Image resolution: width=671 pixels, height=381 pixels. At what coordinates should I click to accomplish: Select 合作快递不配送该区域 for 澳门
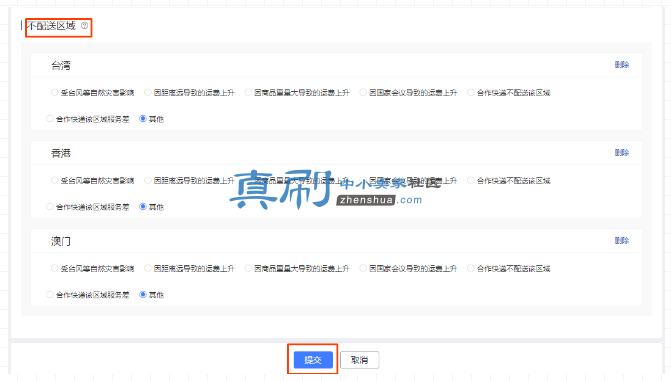click(x=471, y=268)
